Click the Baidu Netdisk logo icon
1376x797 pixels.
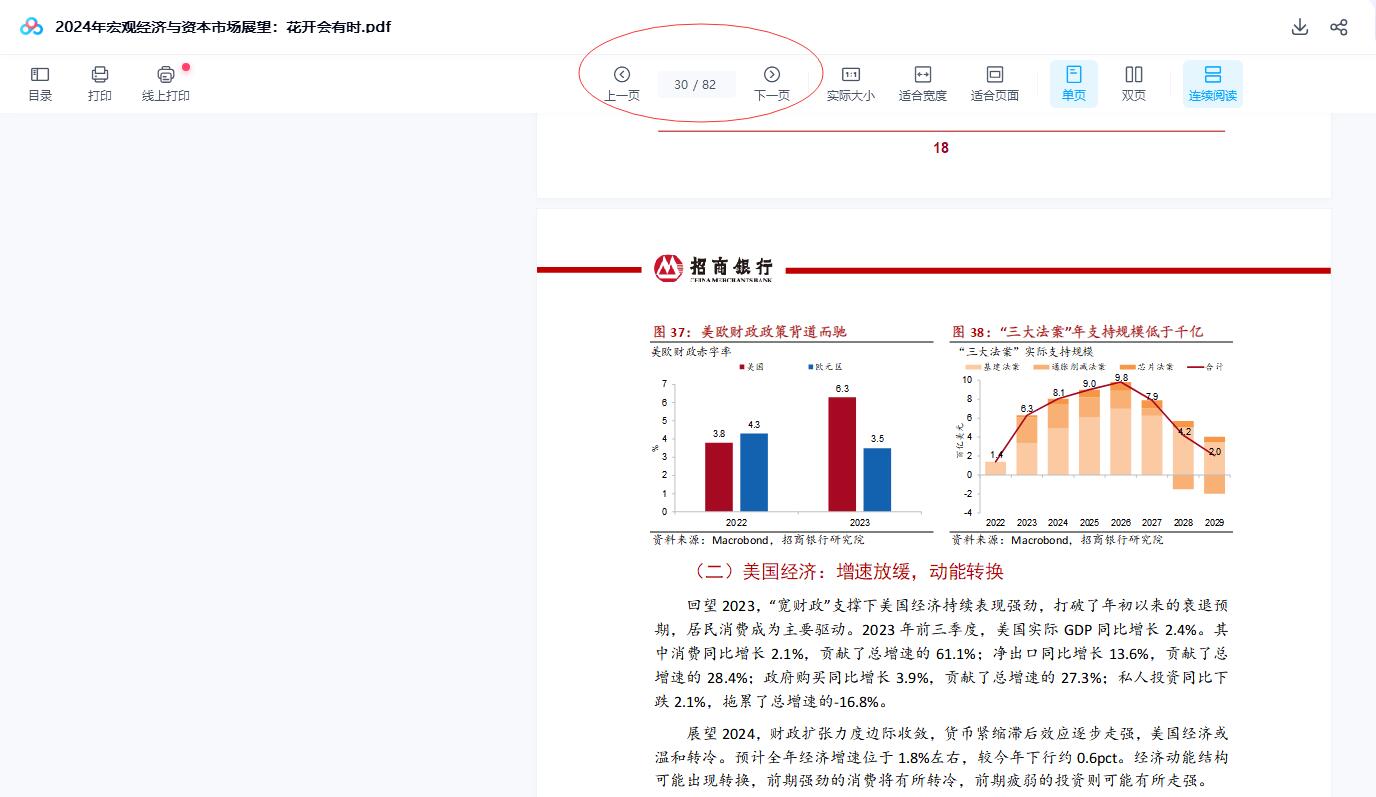click(x=32, y=27)
